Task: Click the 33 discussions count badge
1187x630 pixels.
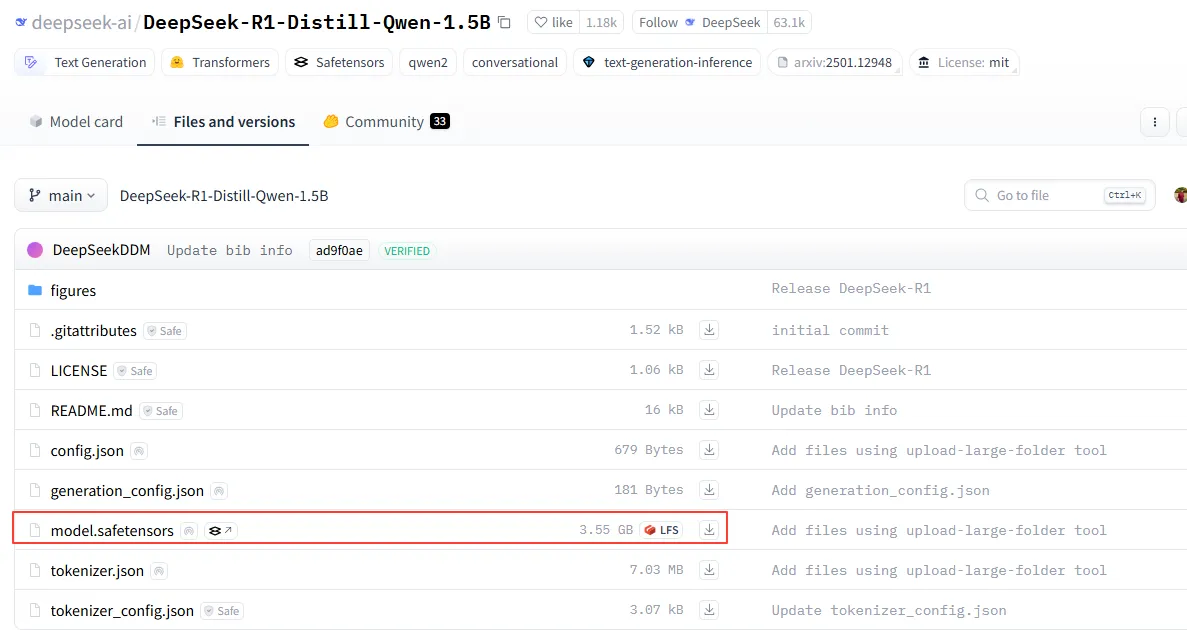Action: click(440, 121)
